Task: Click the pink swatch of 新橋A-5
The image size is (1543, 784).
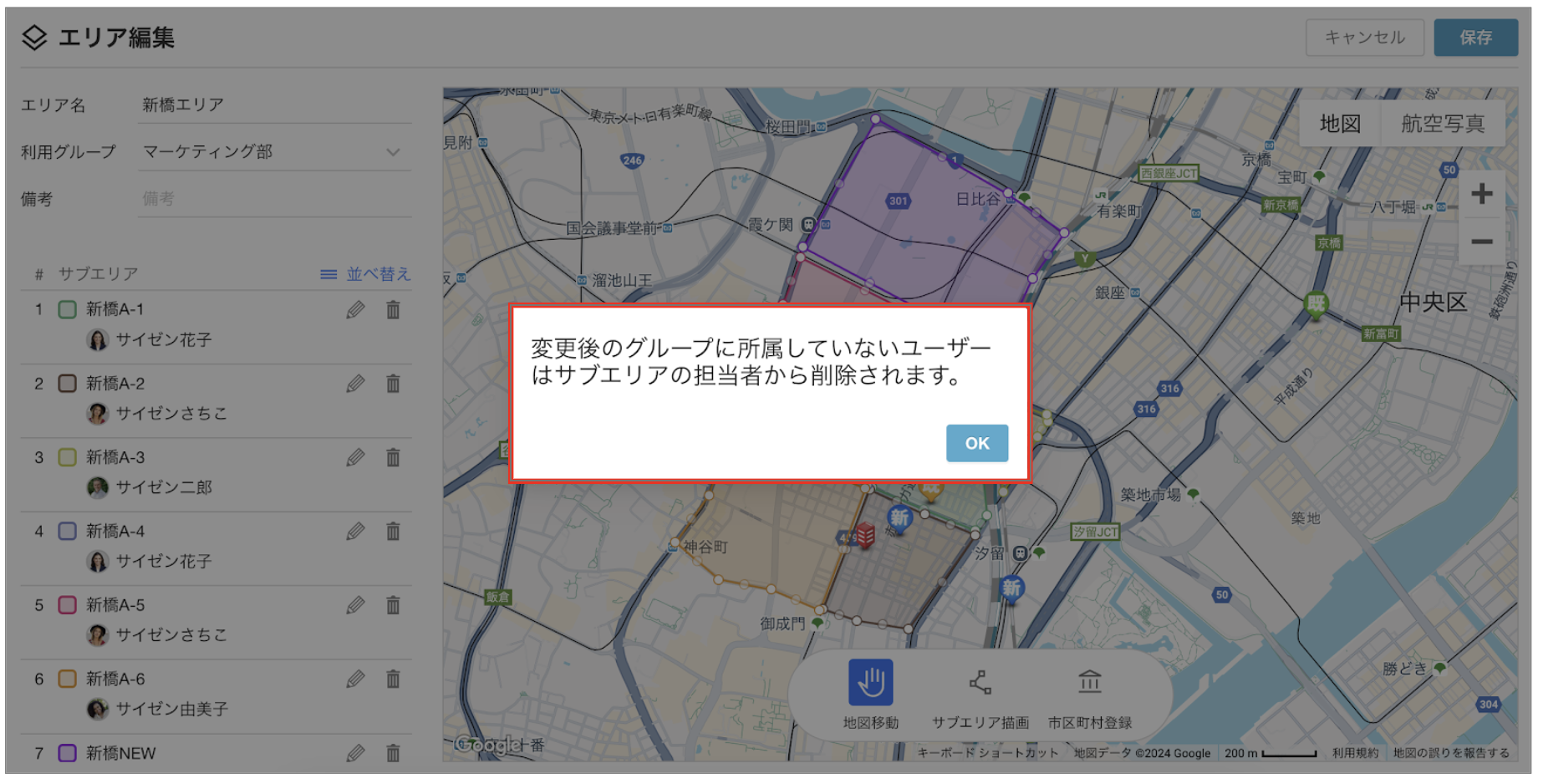Action: (68, 605)
